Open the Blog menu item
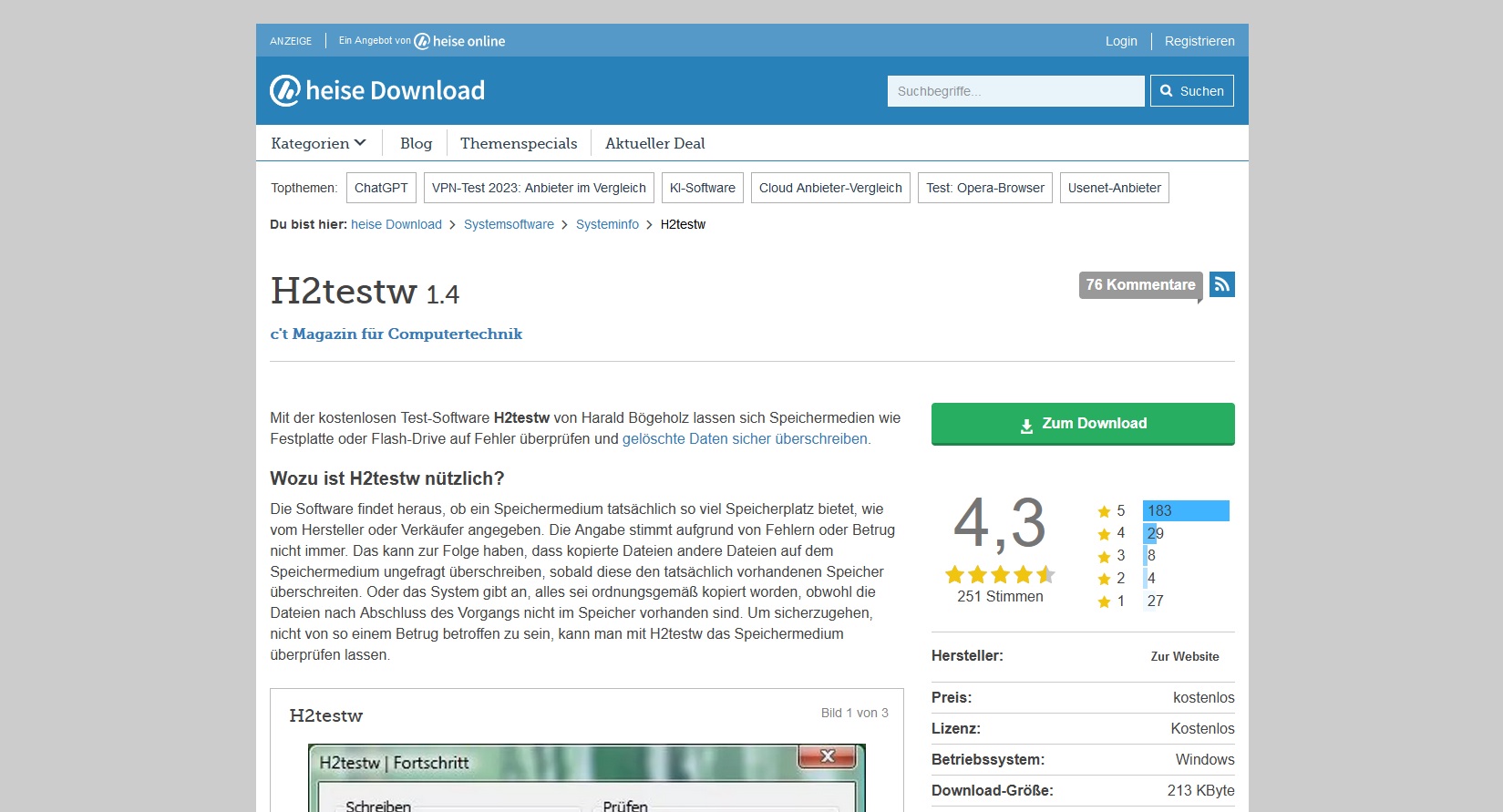 pos(416,143)
